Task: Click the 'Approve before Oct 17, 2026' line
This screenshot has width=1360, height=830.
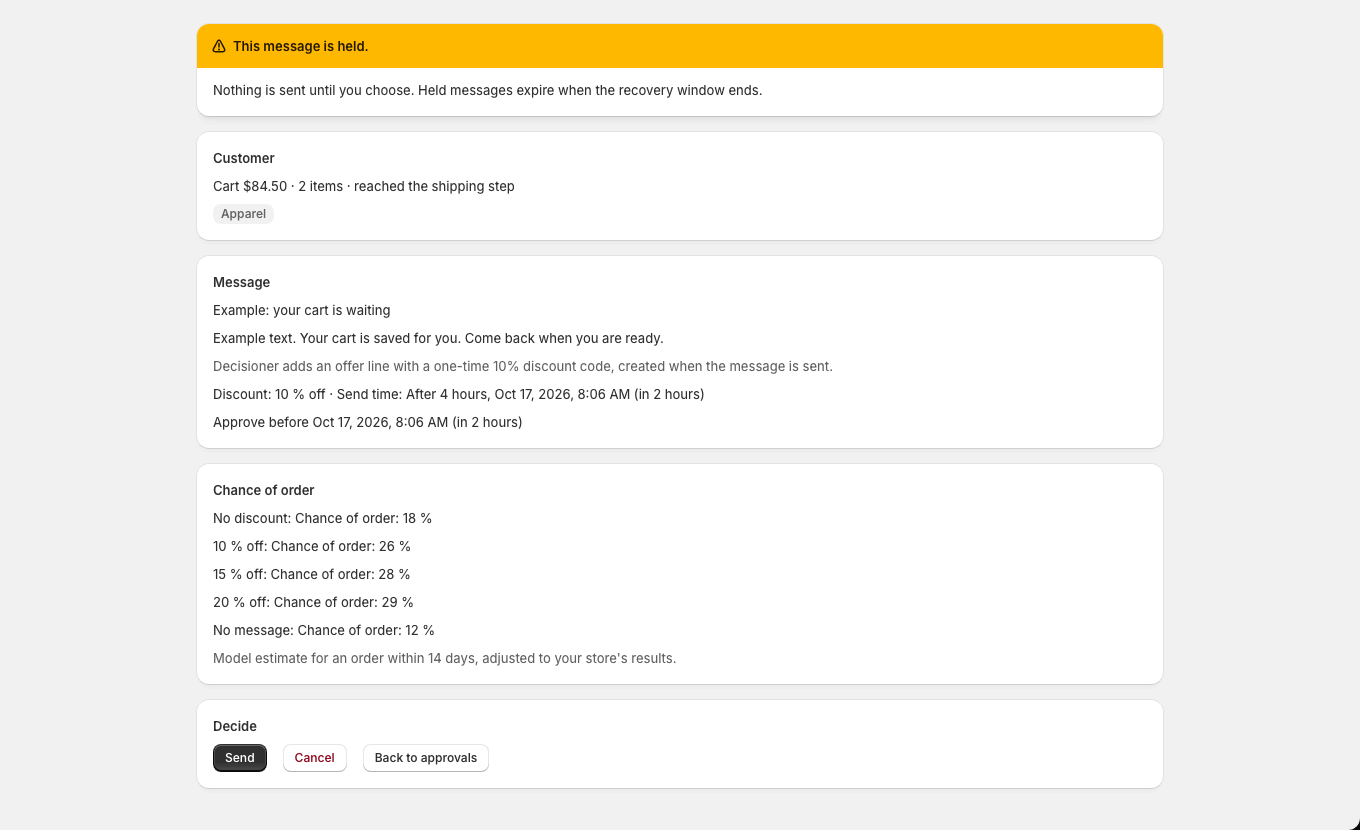Action: pyautogui.click(x=368, y=422)
